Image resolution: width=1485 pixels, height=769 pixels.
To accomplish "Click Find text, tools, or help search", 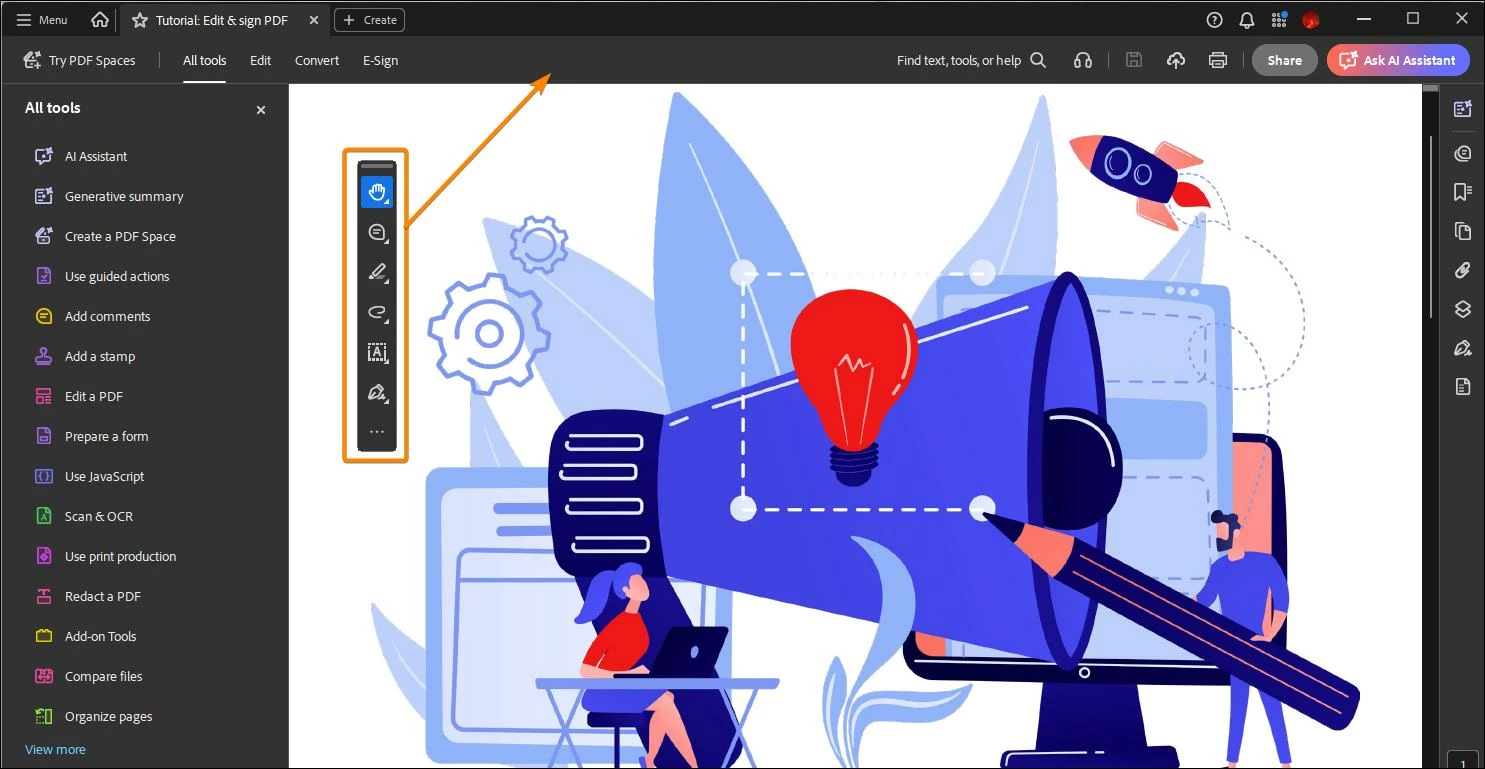I will coord(971,60).
